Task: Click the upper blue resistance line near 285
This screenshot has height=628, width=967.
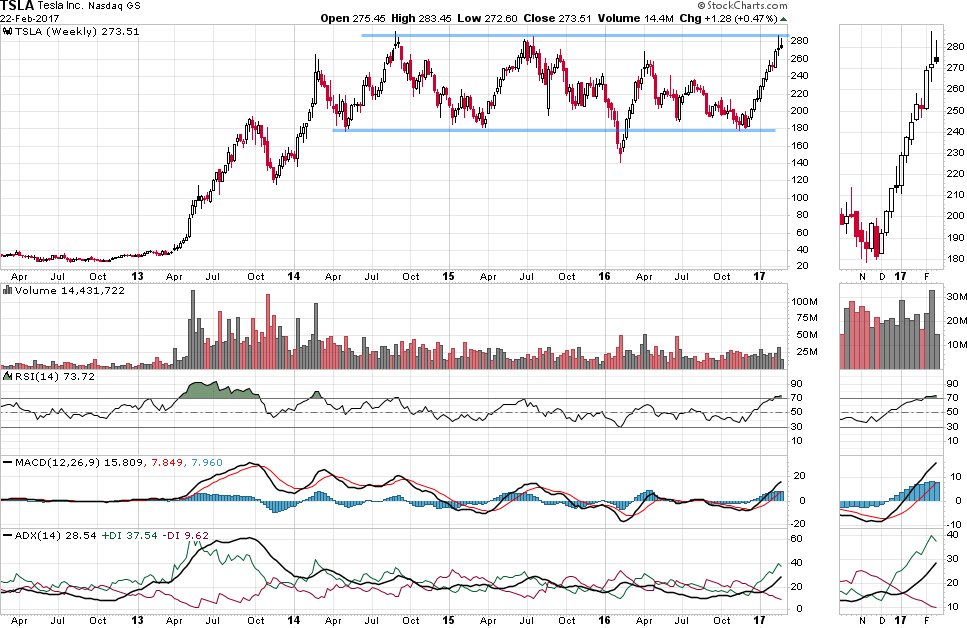Action: pos(574,35)
